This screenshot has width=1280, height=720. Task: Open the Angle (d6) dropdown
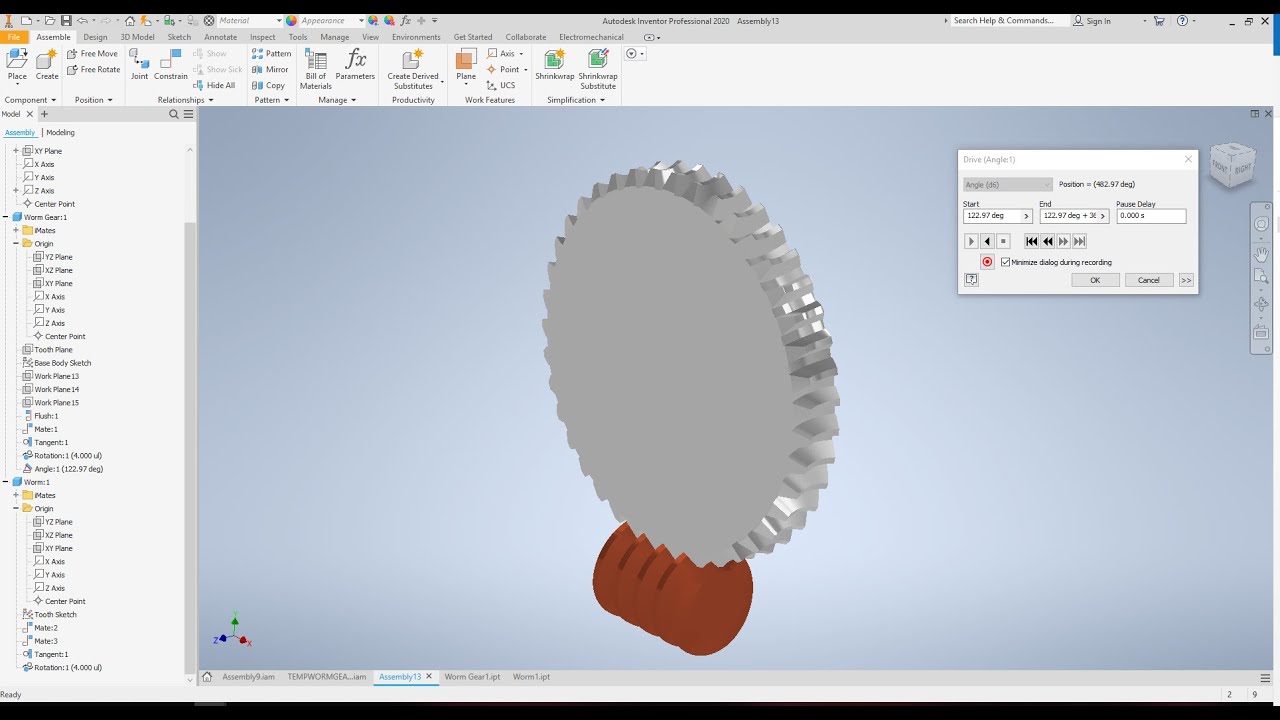1008,184
